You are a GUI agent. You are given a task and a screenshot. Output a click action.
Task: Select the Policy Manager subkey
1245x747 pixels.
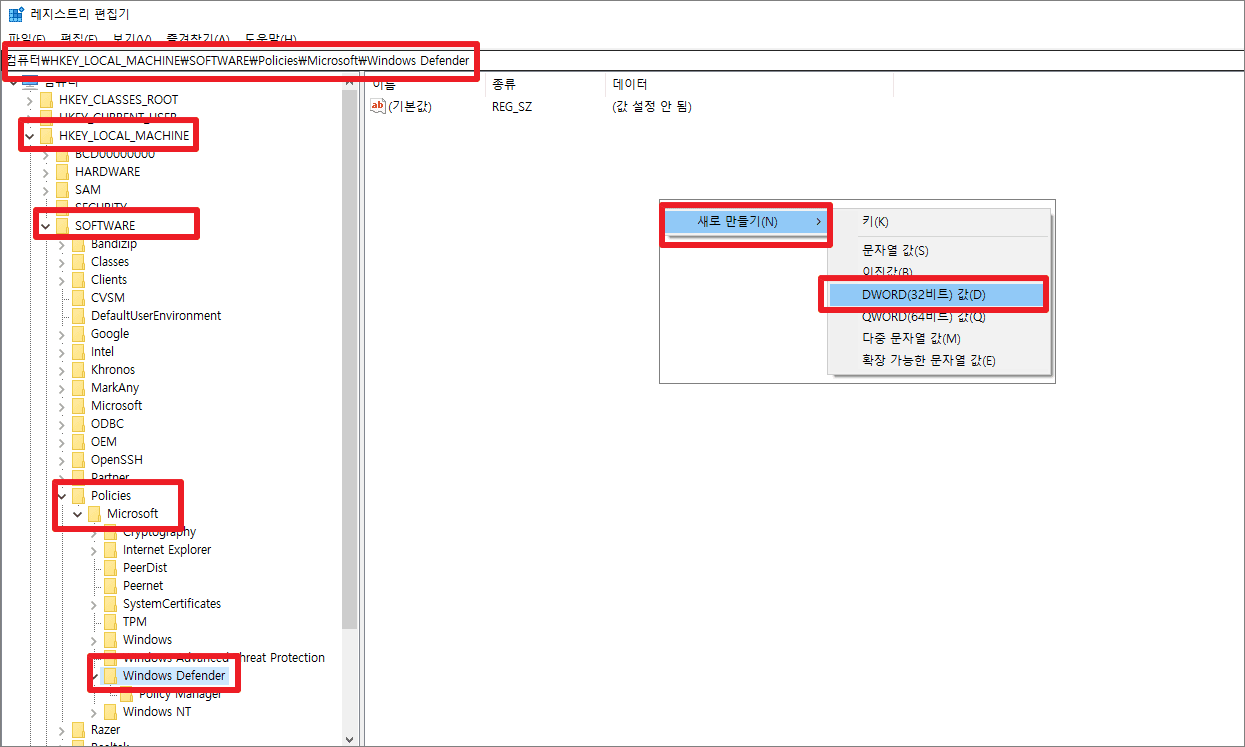coord(180,694)
